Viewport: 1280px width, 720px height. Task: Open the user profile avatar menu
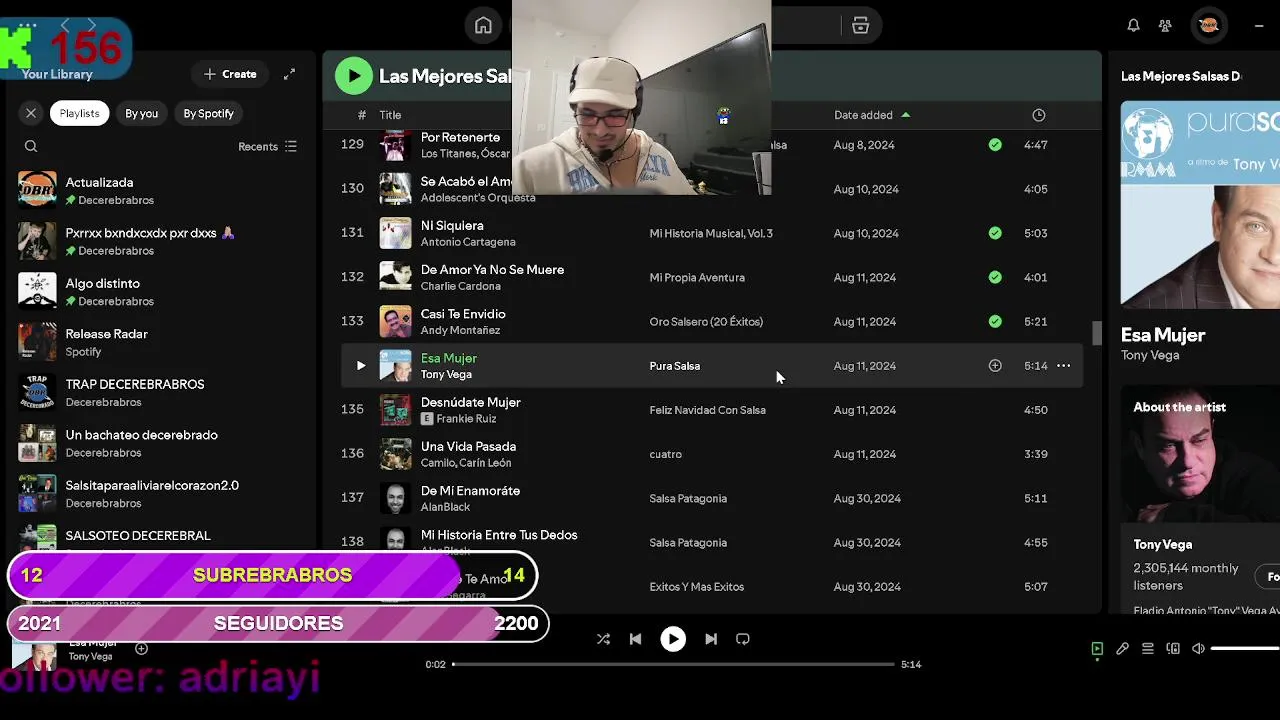[1208, 26]
